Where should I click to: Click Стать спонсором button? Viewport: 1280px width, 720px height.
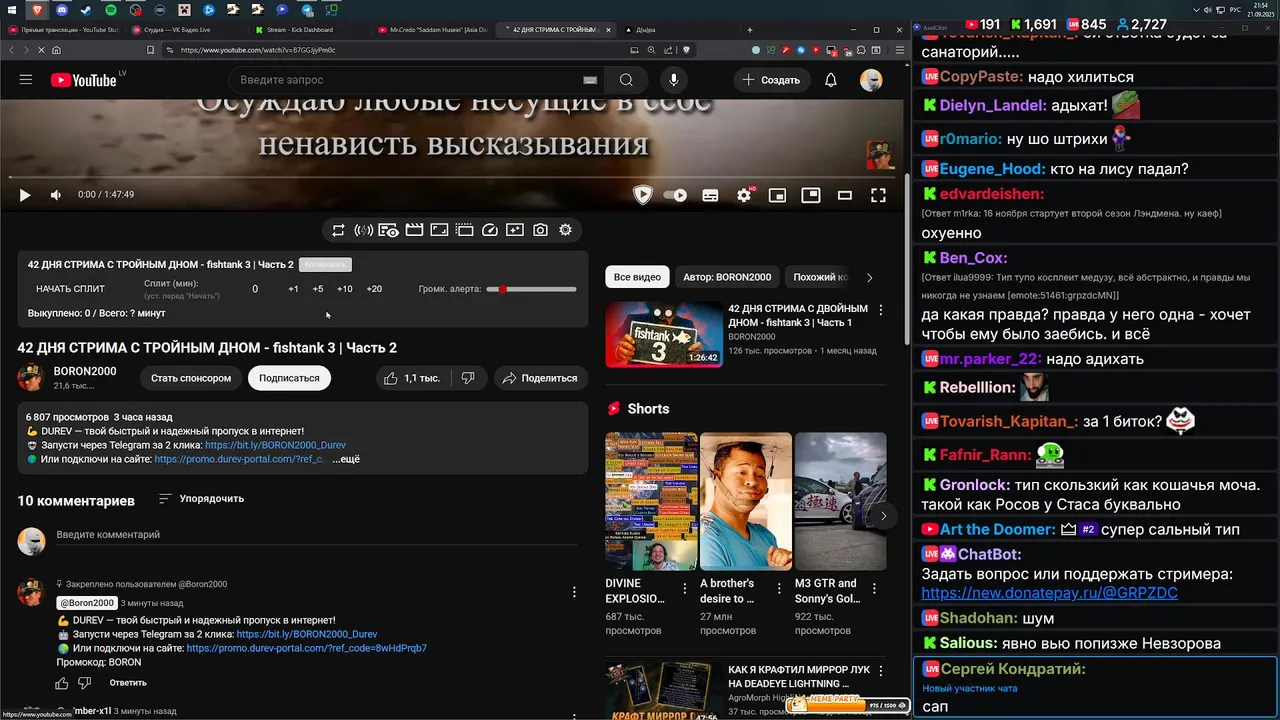191,378
